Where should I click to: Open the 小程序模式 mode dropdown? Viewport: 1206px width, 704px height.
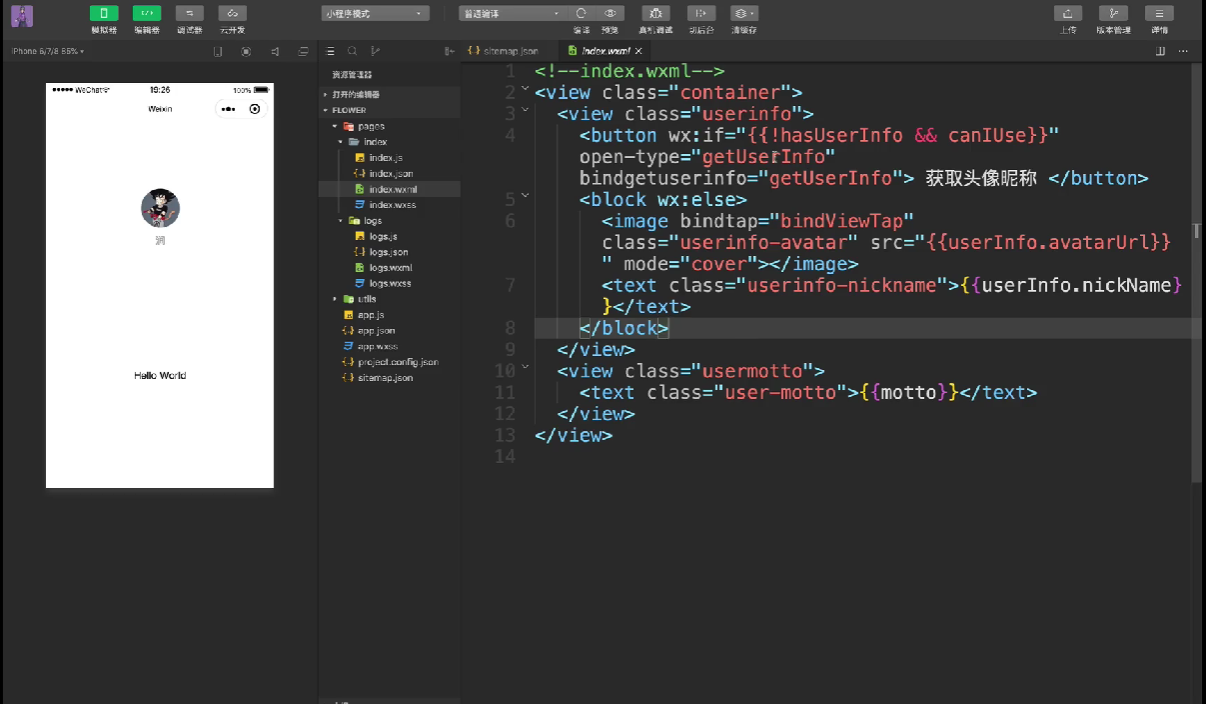pos(376,13)
